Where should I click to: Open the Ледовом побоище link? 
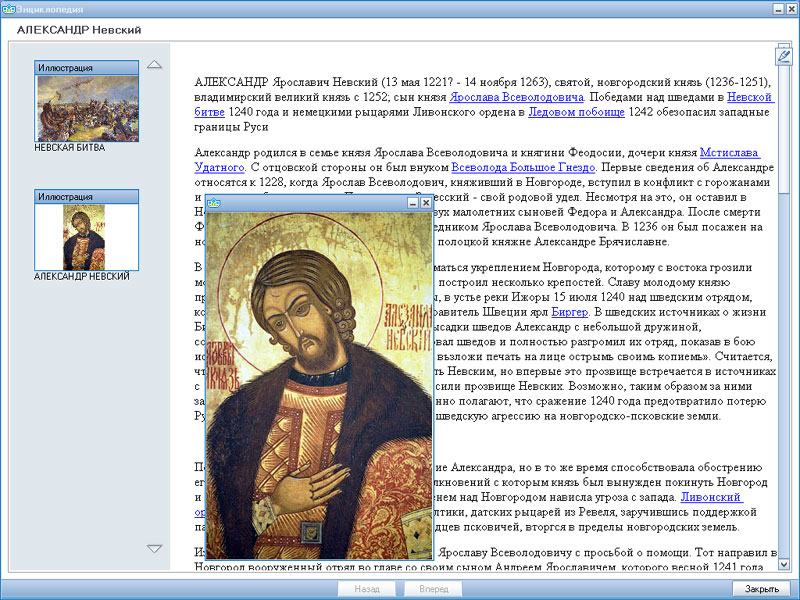point(576,112)
